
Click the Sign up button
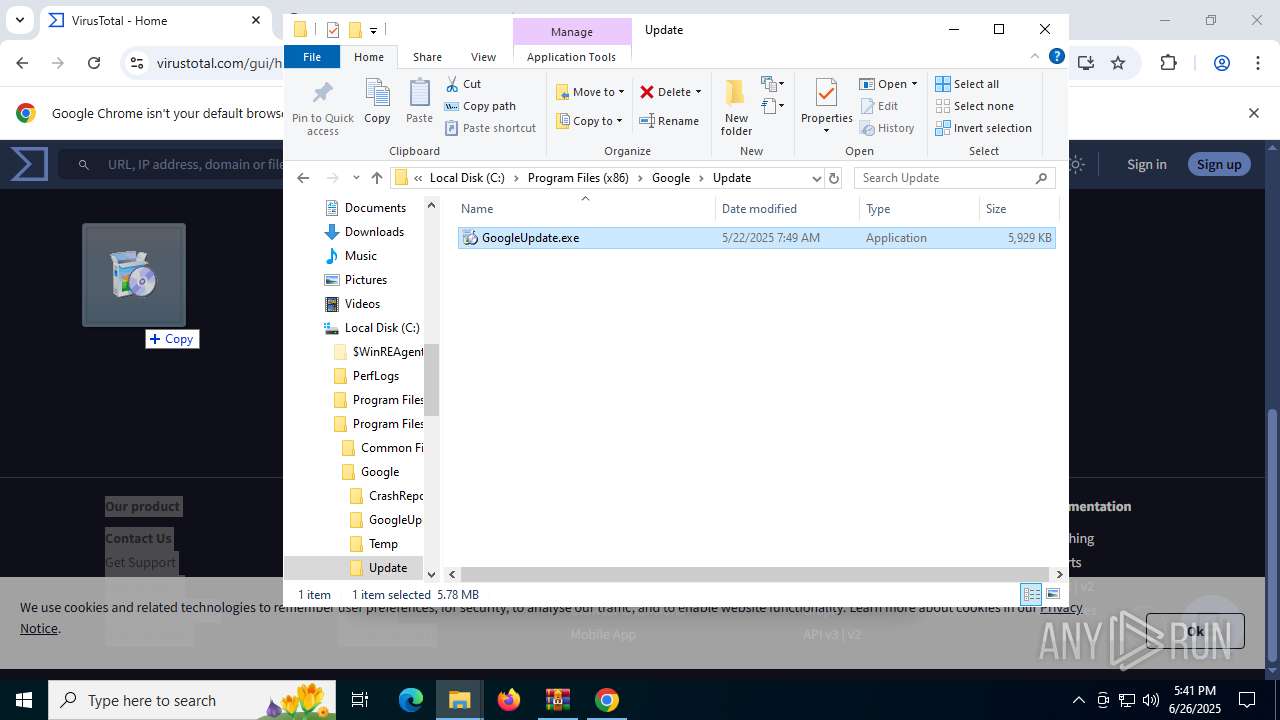point(1219,164)
